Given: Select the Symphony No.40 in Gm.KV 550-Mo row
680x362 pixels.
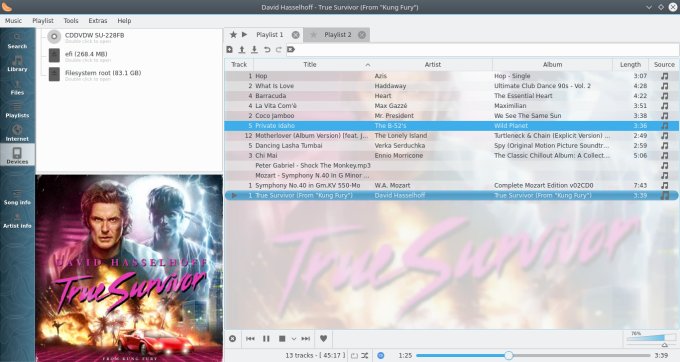Looking at the screenshot, I should pos(452,186).
